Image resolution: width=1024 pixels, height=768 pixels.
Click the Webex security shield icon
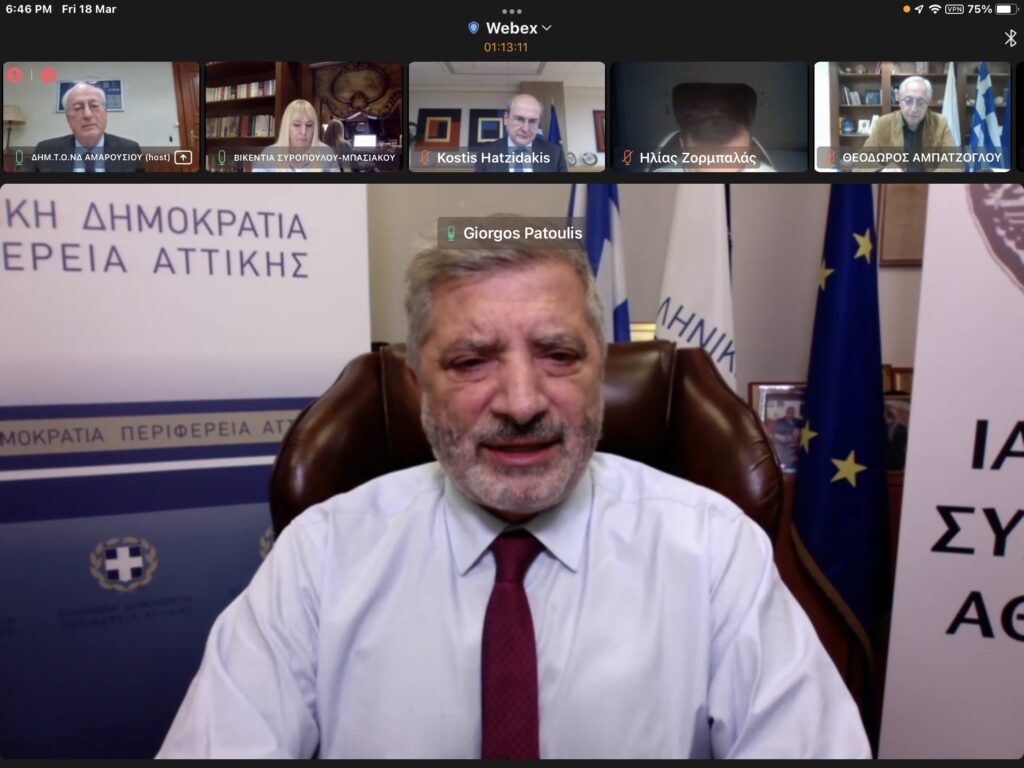tap(473, 28)
